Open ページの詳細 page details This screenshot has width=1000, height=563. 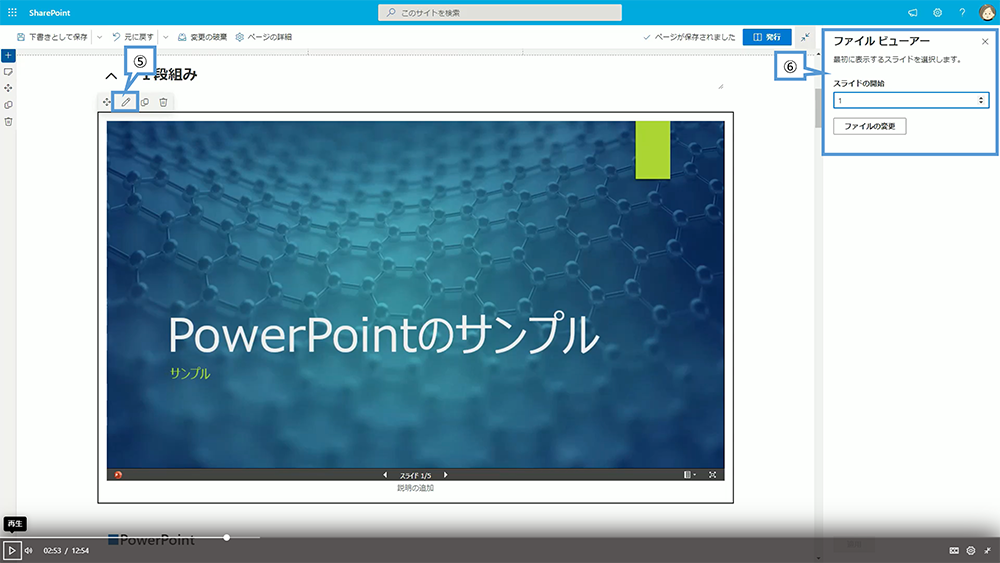pos(263,37)
